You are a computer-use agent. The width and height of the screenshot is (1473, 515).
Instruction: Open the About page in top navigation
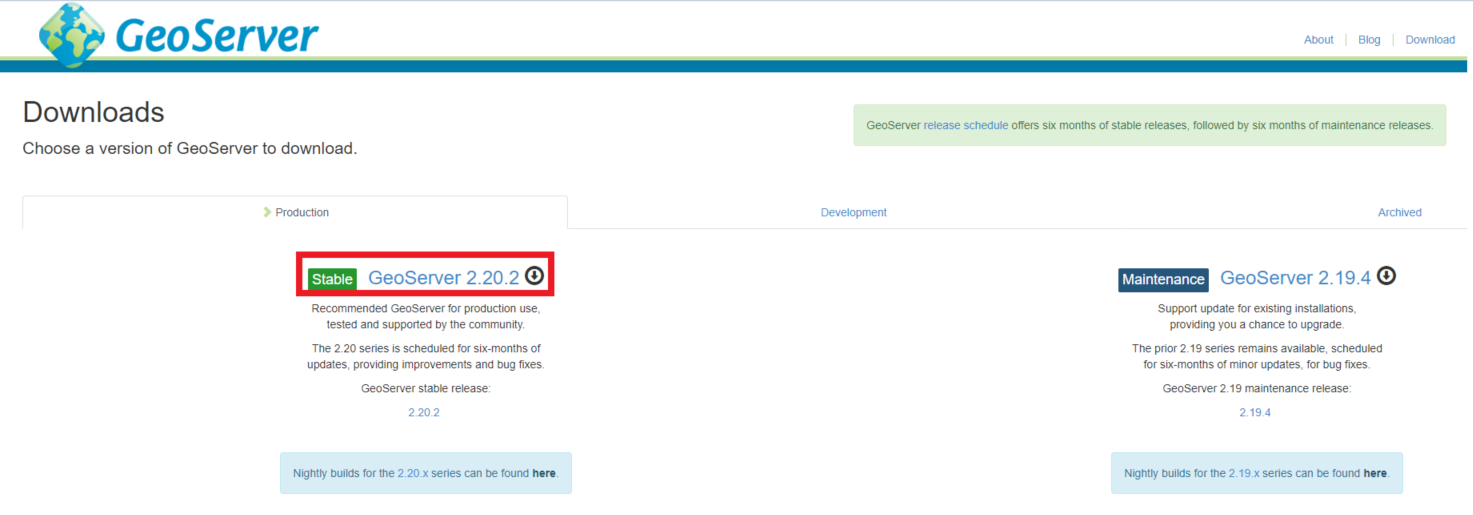(x=1318, y=40)
